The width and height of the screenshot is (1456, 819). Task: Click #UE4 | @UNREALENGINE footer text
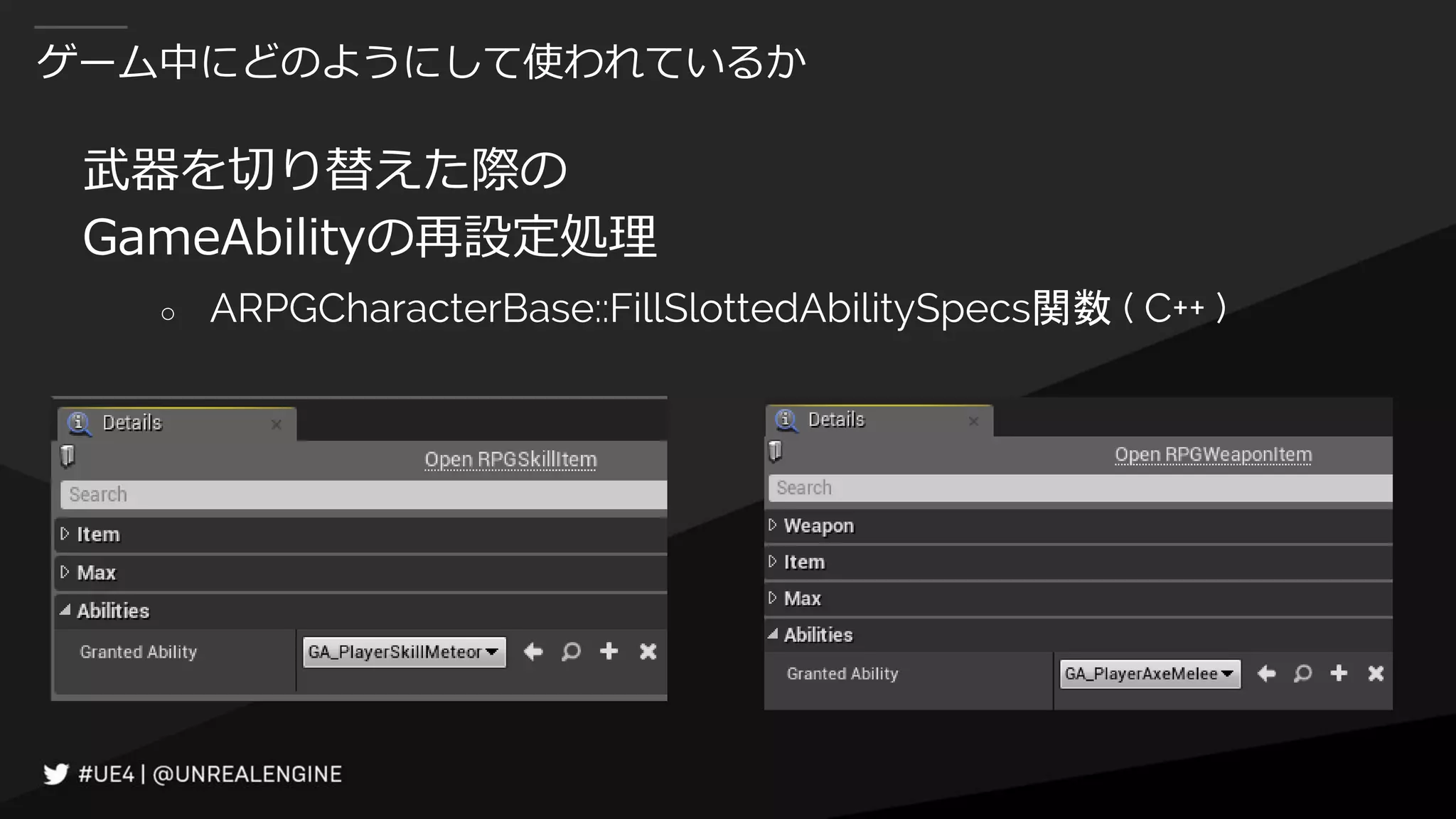pyautogui.click(x=210, y=774)
